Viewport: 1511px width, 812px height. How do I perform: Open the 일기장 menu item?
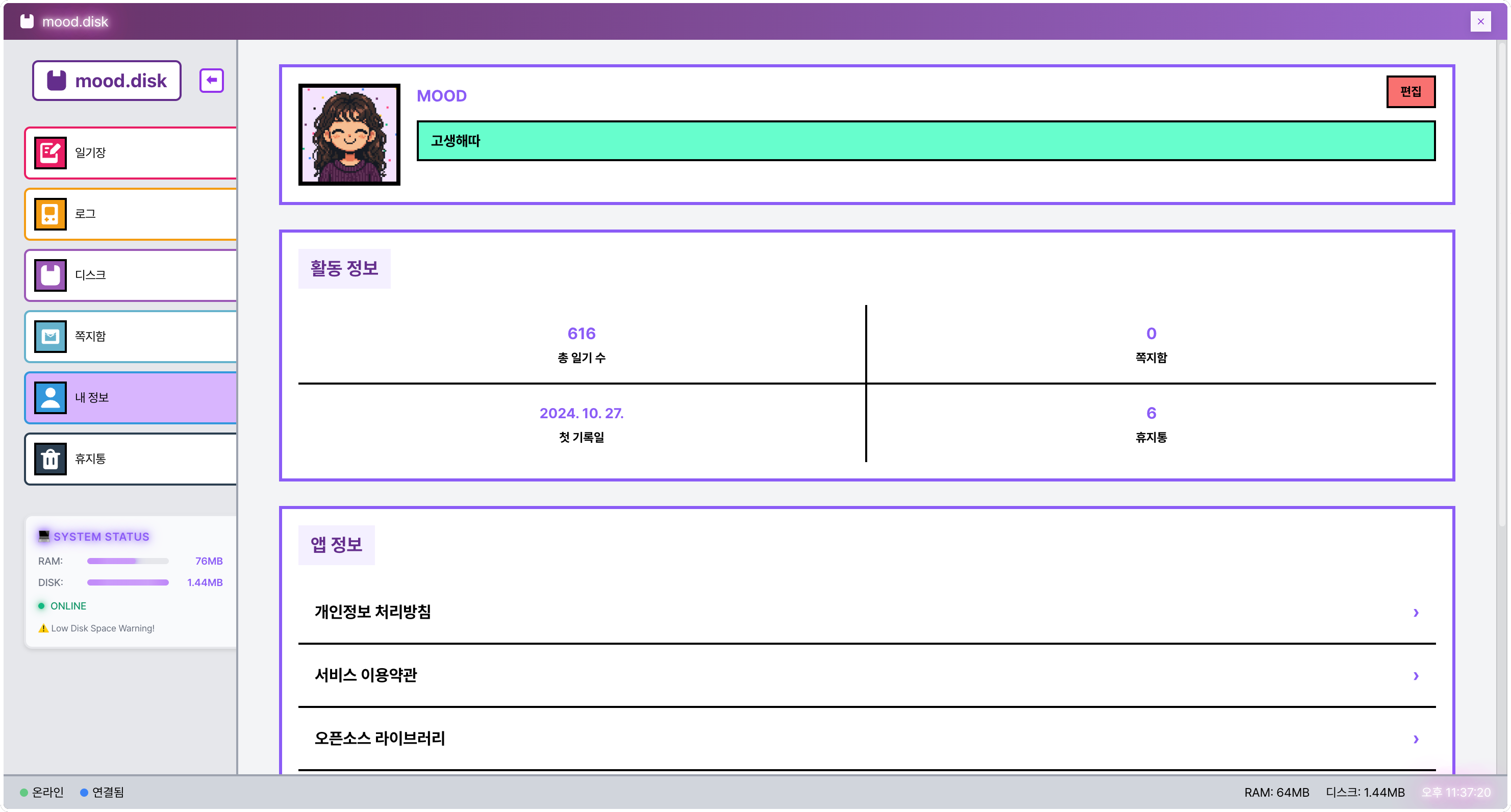(x=130, y=153)
